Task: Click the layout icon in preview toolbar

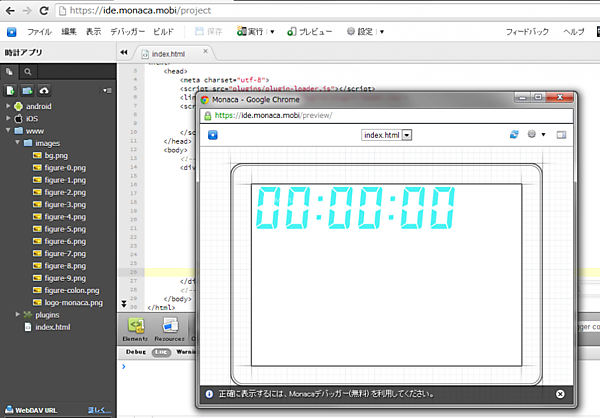Action: coord(561,134)
